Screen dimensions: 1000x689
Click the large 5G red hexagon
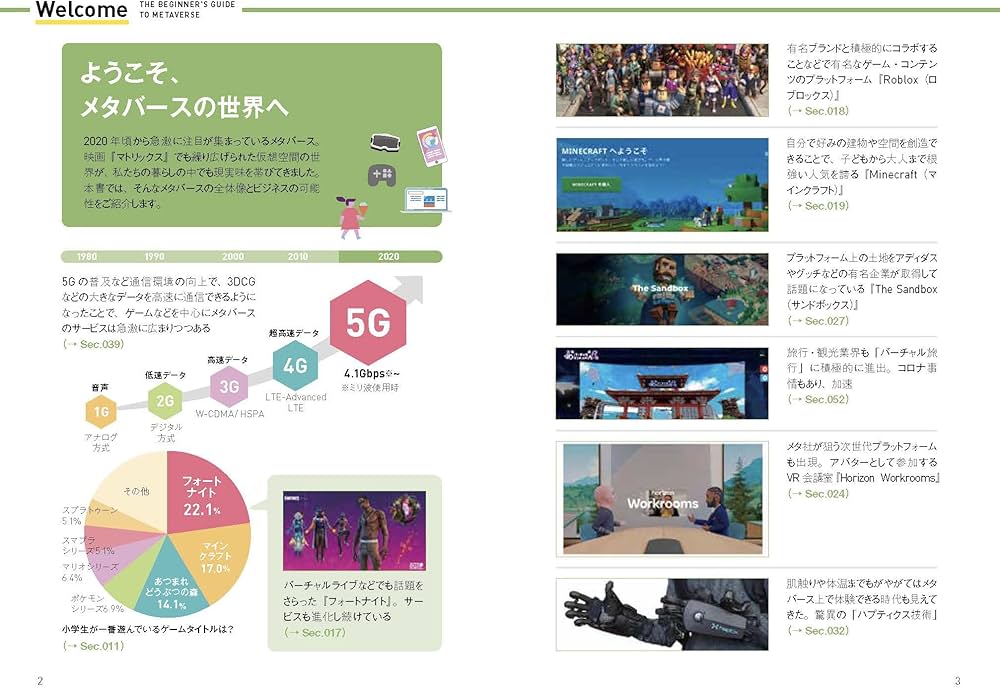368,322
